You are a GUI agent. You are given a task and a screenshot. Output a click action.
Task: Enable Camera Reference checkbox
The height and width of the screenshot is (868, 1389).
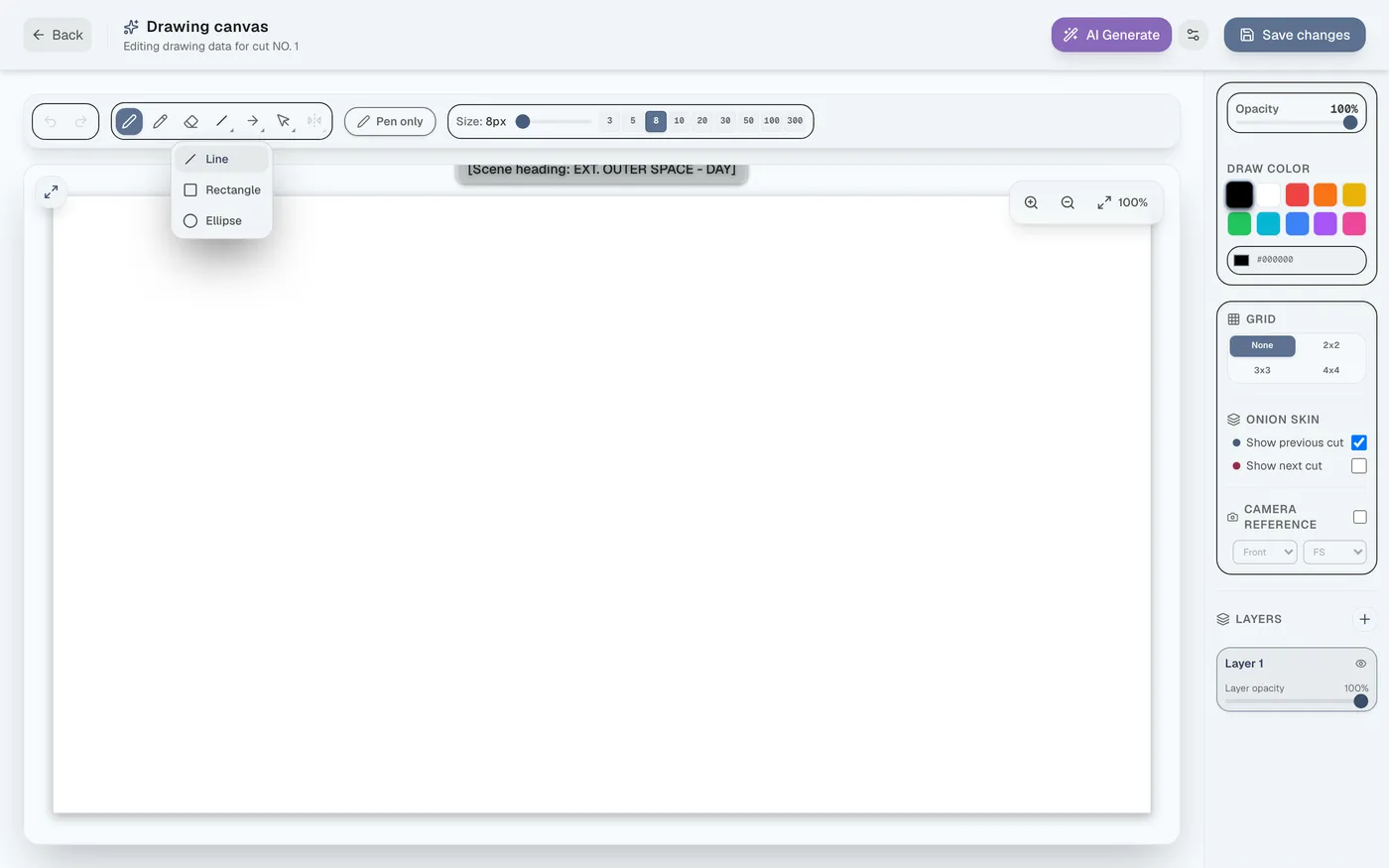coord(1359,517)
